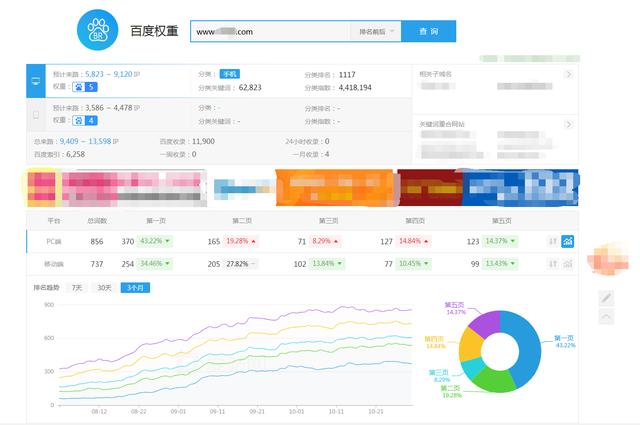Screen dimensions: 640x425
Task: Select the PC desktop monitor icon
Action: point(37,80)
